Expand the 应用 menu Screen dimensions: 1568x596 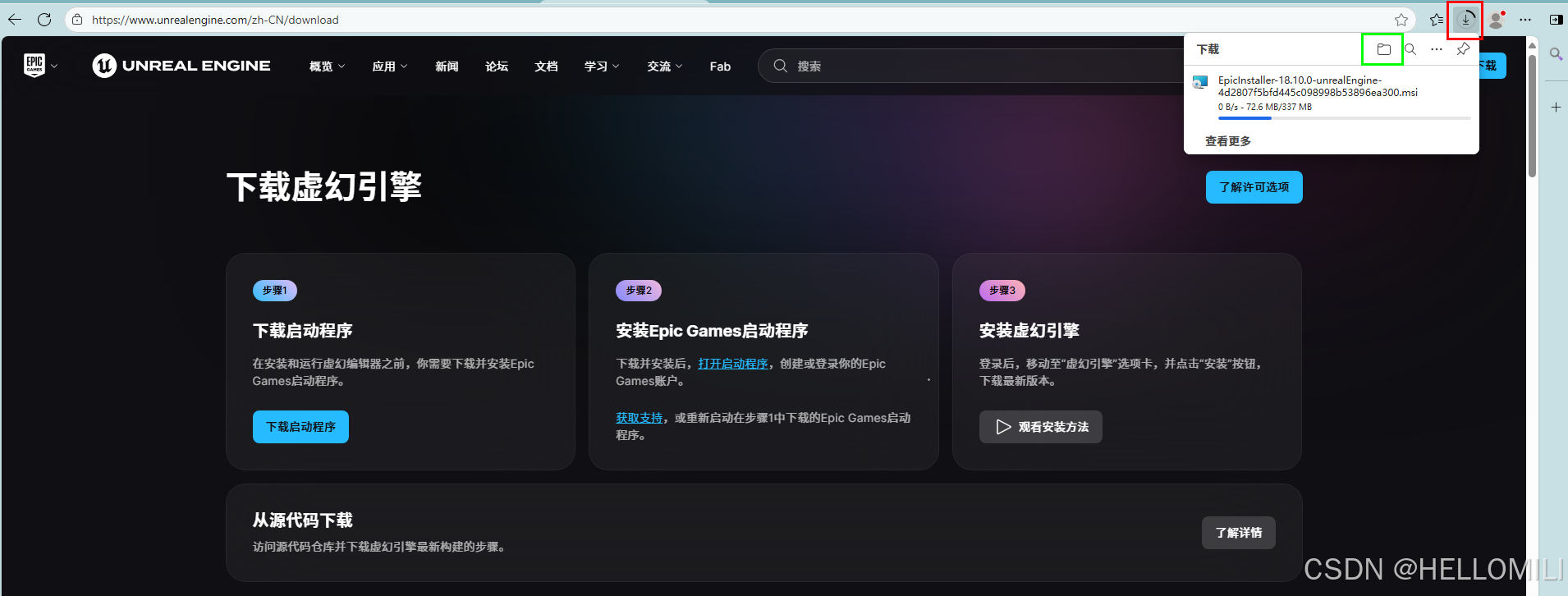(390, 66)
